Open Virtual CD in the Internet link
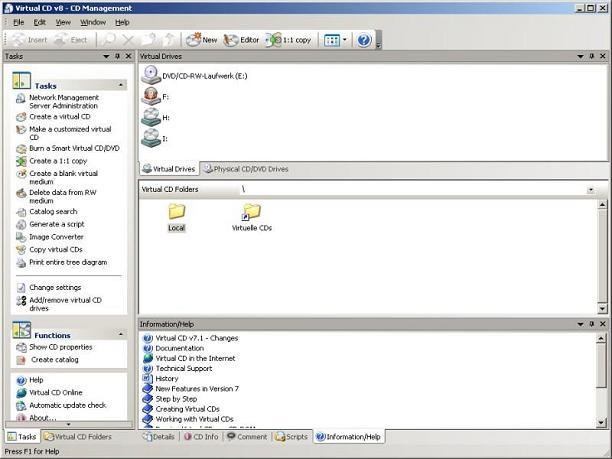Screen dimensions: 612x459 tap(195, 358)
